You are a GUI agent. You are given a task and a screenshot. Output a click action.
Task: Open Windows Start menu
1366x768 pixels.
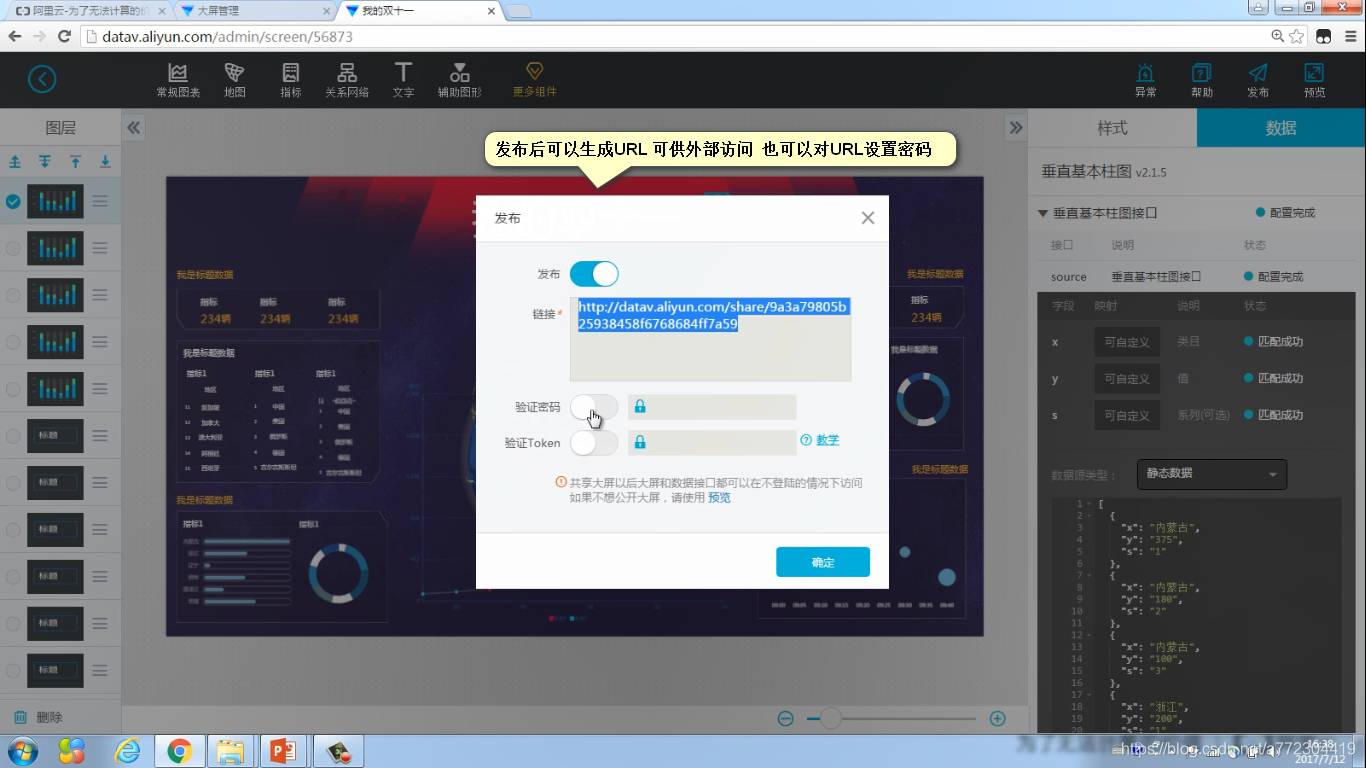(x=22, y=751)
